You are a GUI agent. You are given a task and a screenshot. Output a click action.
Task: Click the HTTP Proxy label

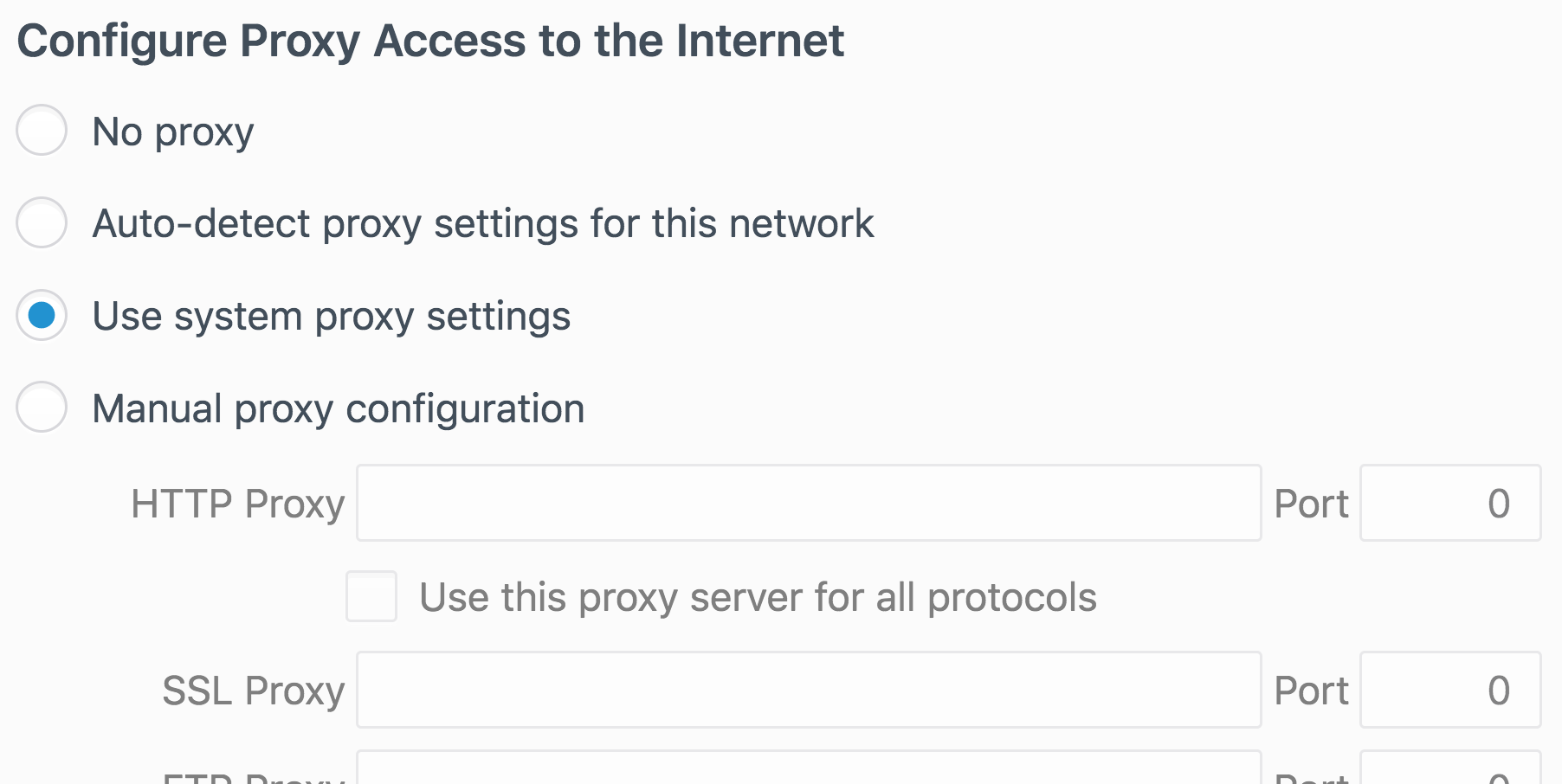click(x=239, y=503)
